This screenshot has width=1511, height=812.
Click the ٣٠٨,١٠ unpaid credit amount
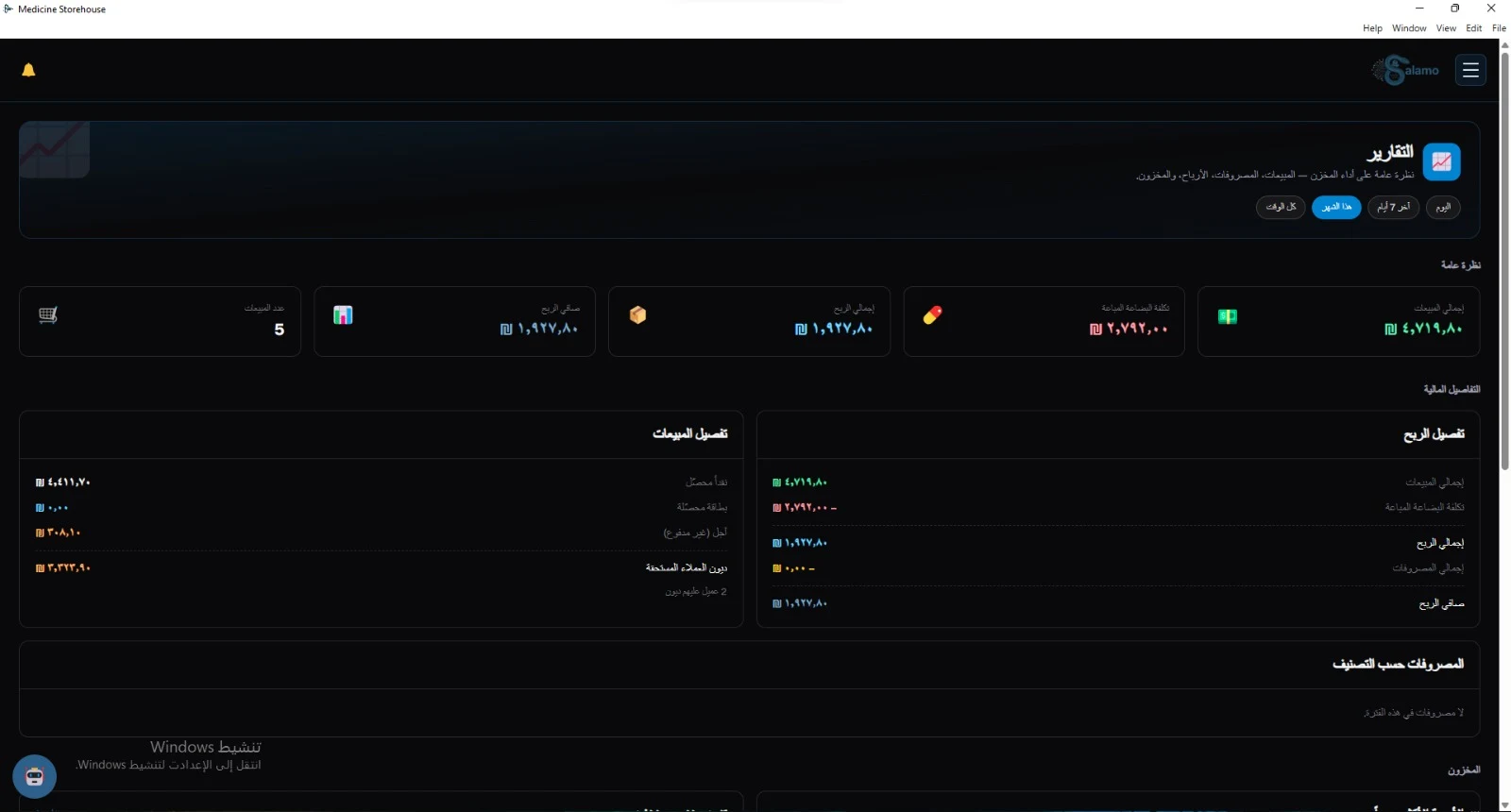pos(59,533)
